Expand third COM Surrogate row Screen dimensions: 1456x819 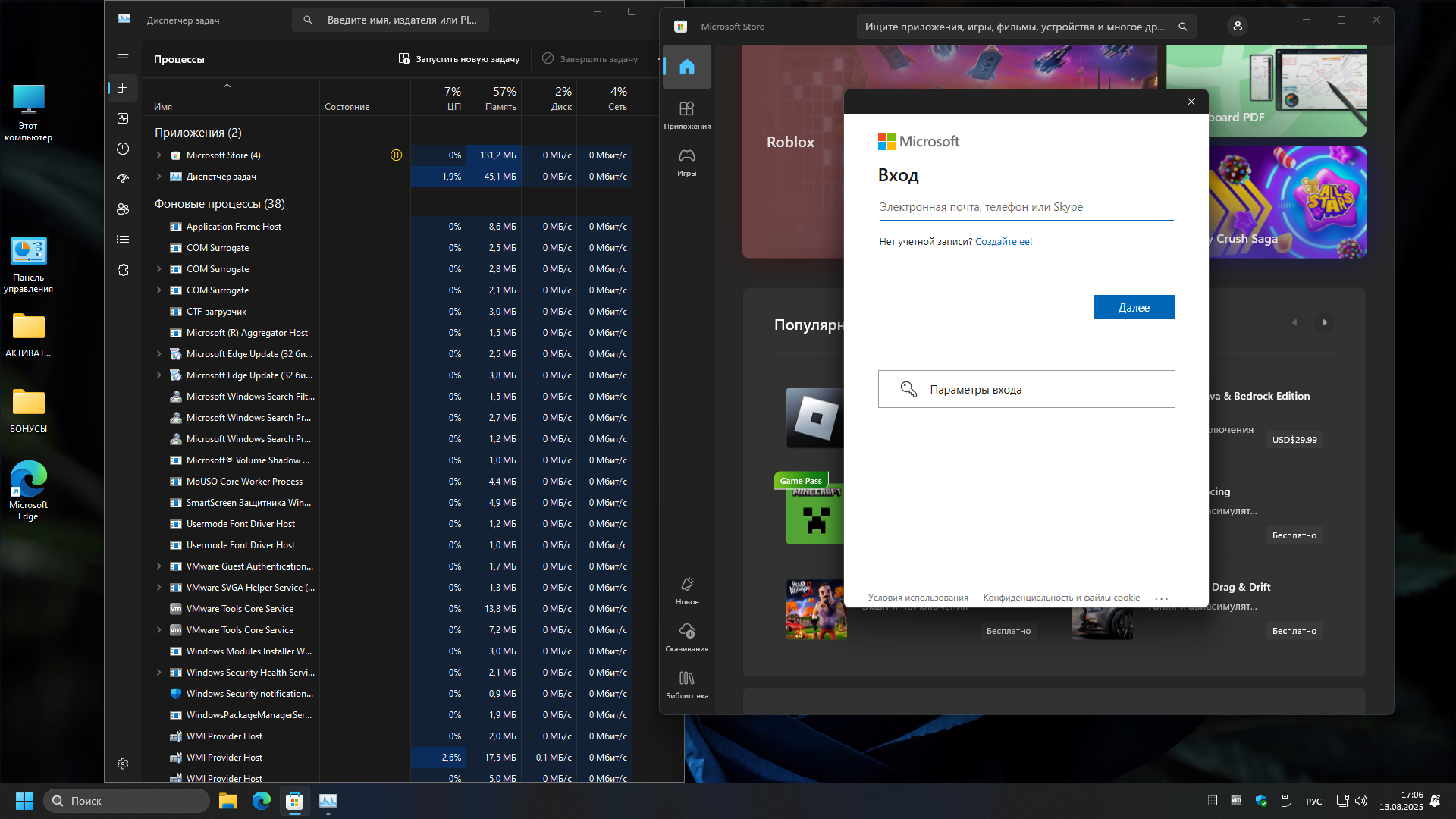(158, 290)
